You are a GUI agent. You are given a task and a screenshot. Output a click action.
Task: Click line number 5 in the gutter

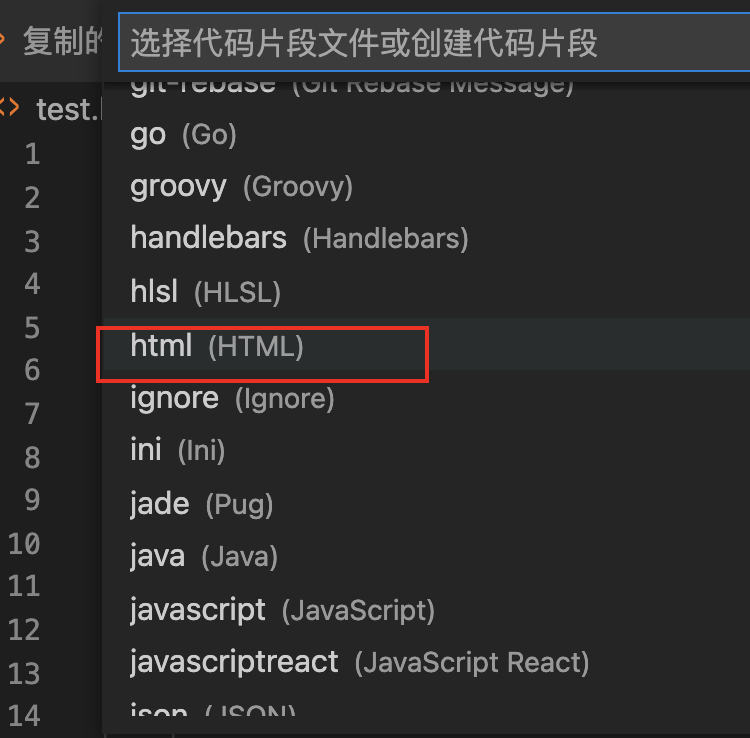(x=32, y=328)
